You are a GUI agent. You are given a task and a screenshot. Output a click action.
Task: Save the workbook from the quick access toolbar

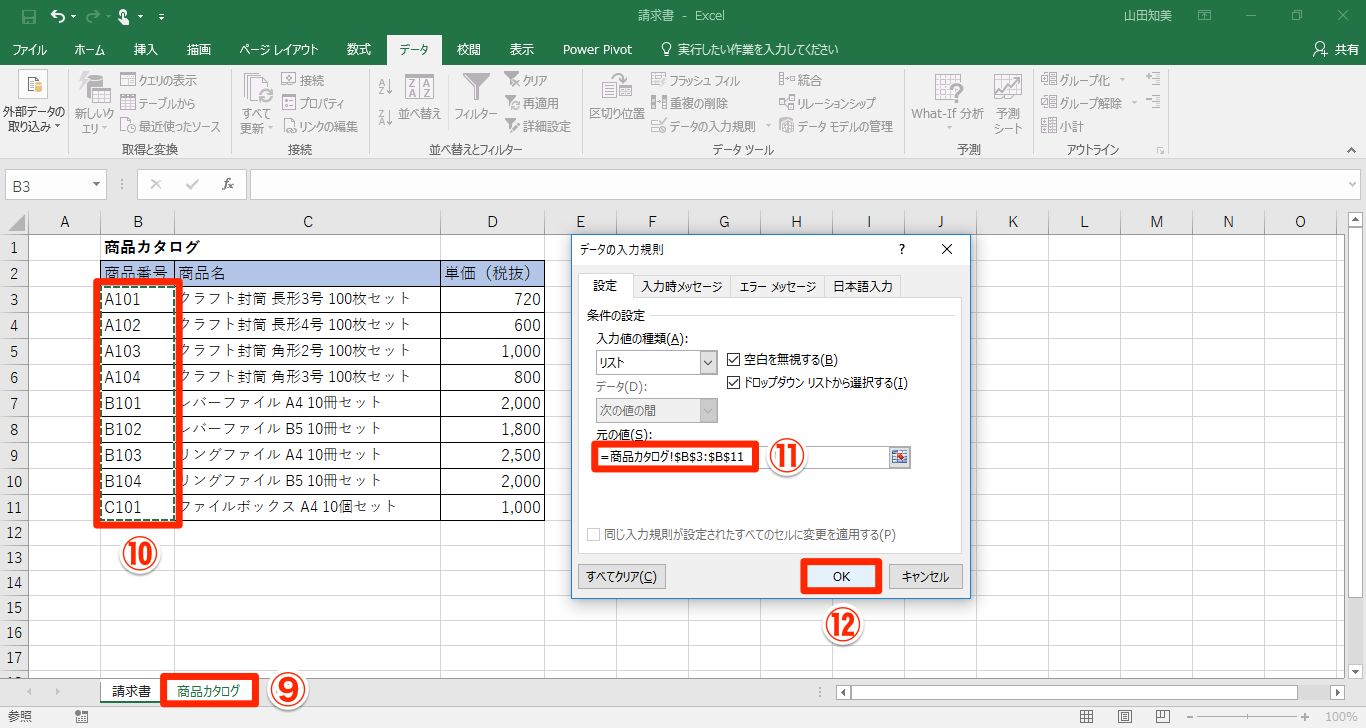[x=28, y=16]
